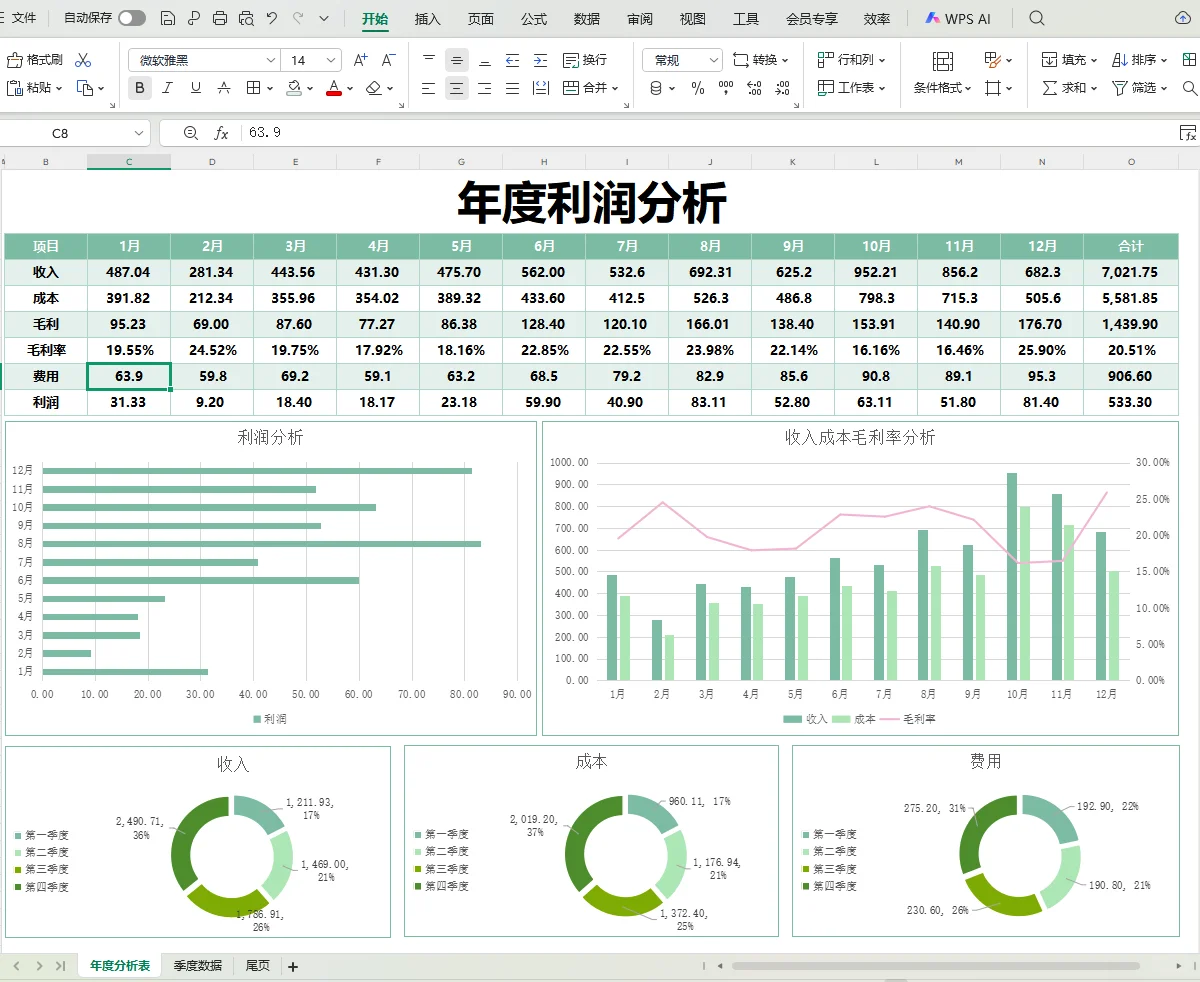The image size is (1200, 982).
Task: Decrease font size with A- icon
Action: click(x=389, y=60)
